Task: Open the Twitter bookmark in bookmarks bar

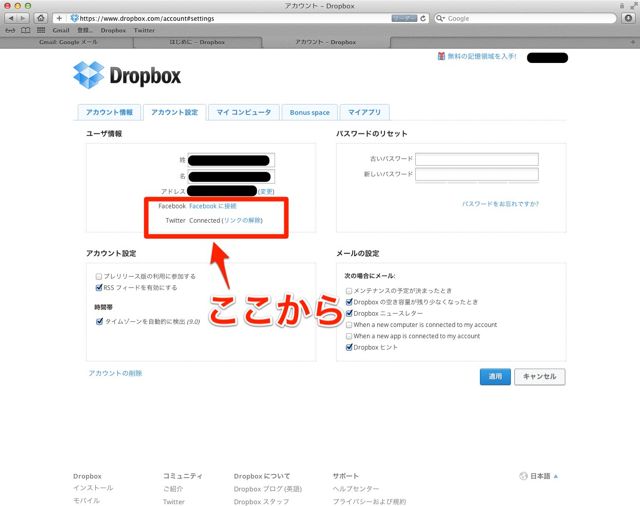Action: (144, 30)
